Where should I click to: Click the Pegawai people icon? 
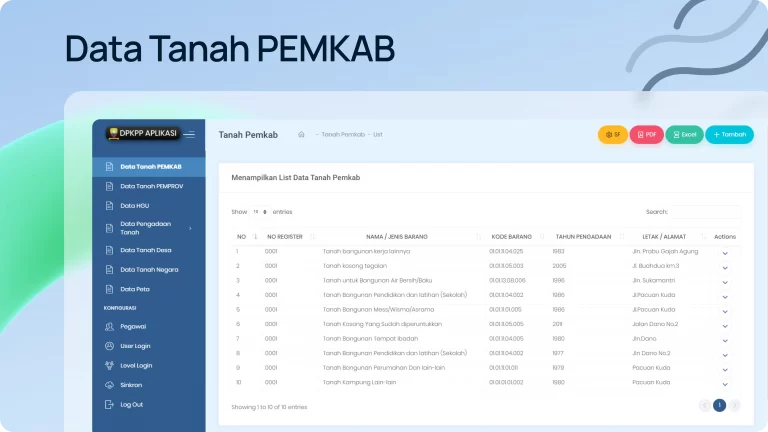(x=109, y=327)
